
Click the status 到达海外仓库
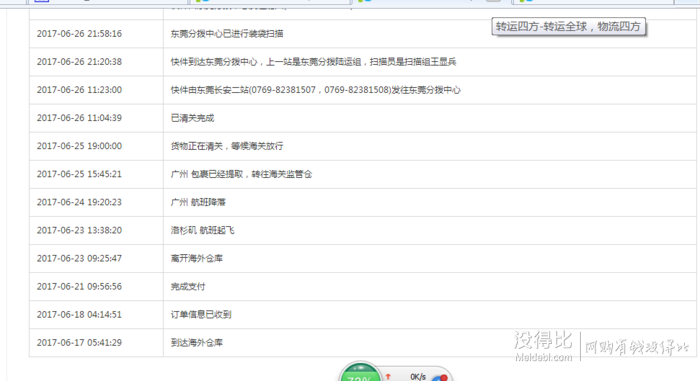[x=196, y=343]
